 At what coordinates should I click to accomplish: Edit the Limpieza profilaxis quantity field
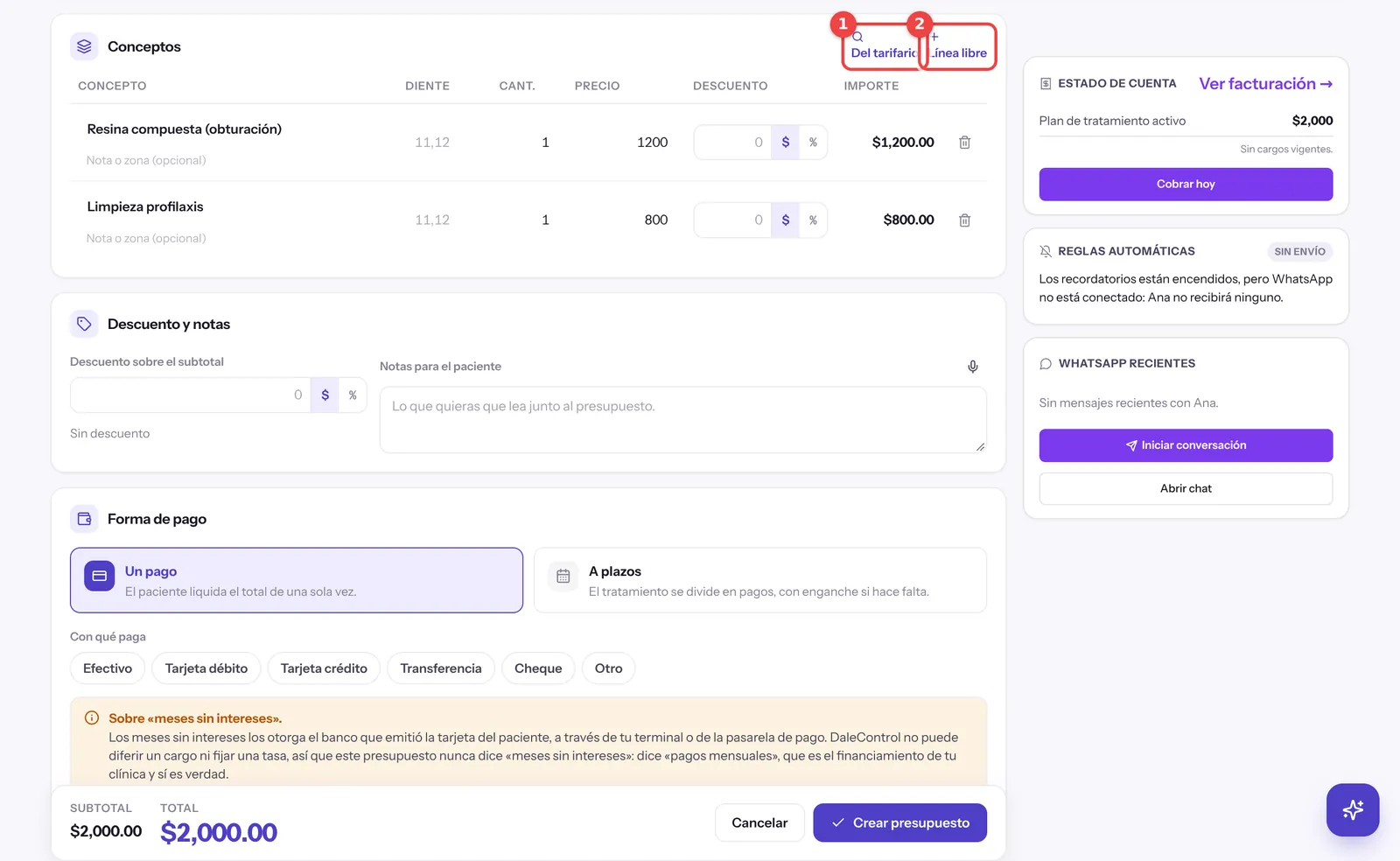coord(545,220)
